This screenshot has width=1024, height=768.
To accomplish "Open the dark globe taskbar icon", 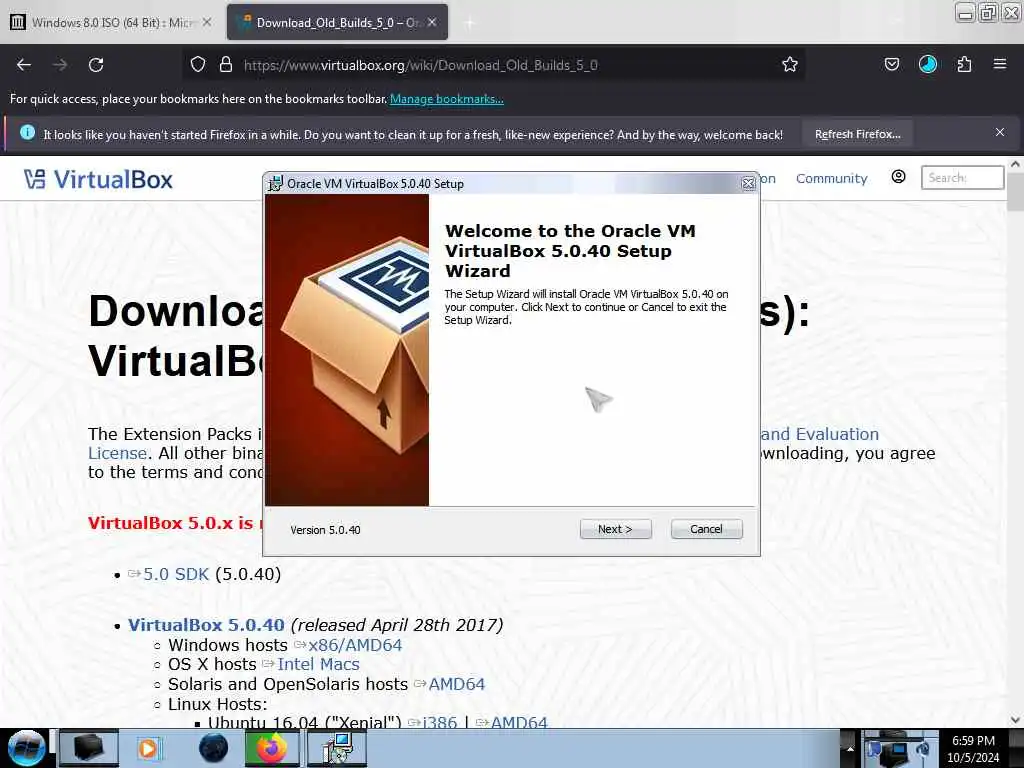I will [x=213, y=748].
